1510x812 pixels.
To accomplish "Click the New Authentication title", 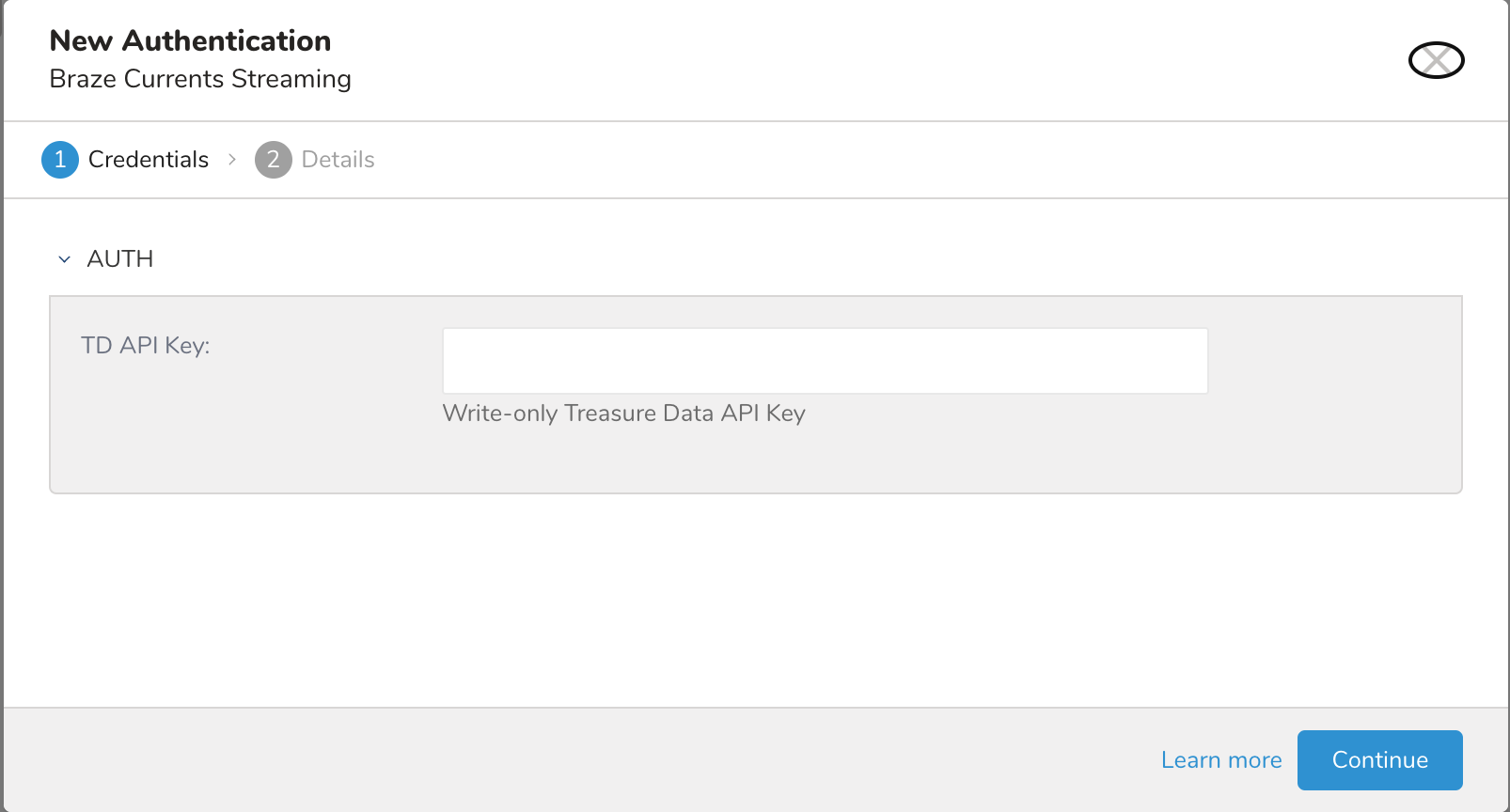I will click(190, 40).
